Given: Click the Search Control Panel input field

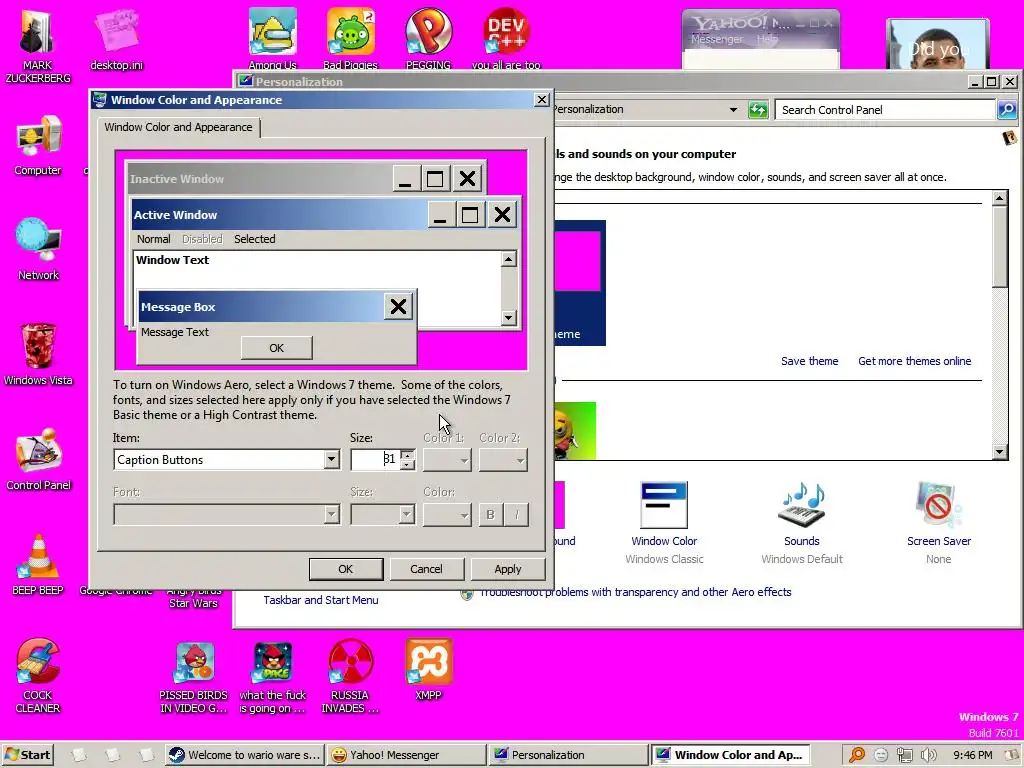Looking at the screenshot, I should pyautogui.click(x=885, y=110).
